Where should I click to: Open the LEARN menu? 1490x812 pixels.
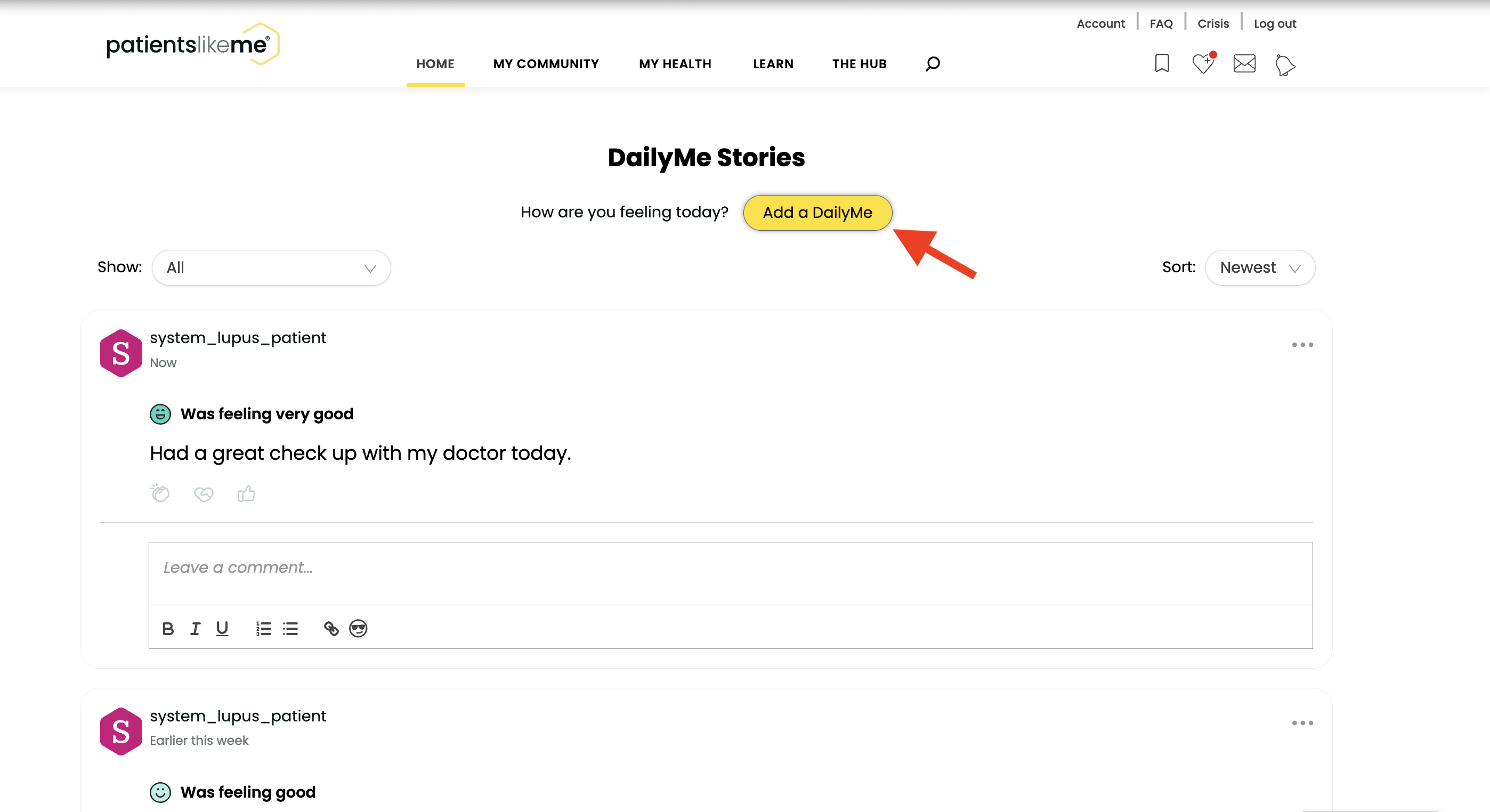pyautogui.click(x=773, y=63)
